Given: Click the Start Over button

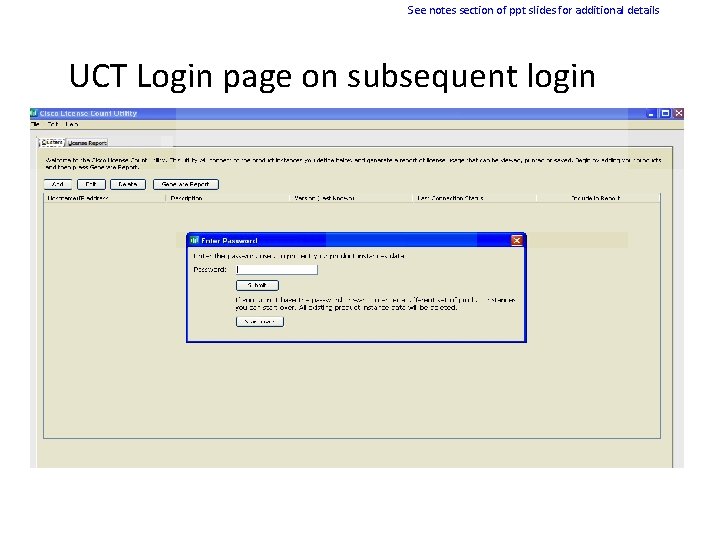Looking at the screenshot, I should tap(259, 321).
